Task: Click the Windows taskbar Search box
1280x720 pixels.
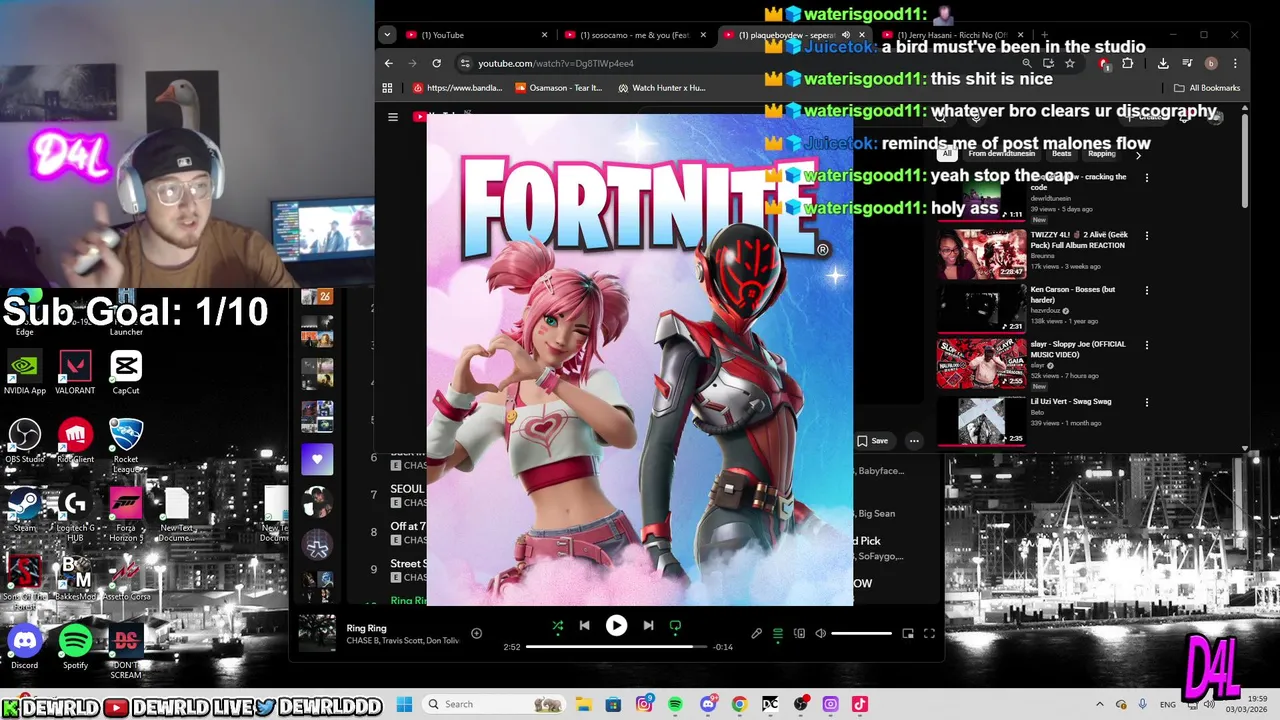Action: coord(494,704)
